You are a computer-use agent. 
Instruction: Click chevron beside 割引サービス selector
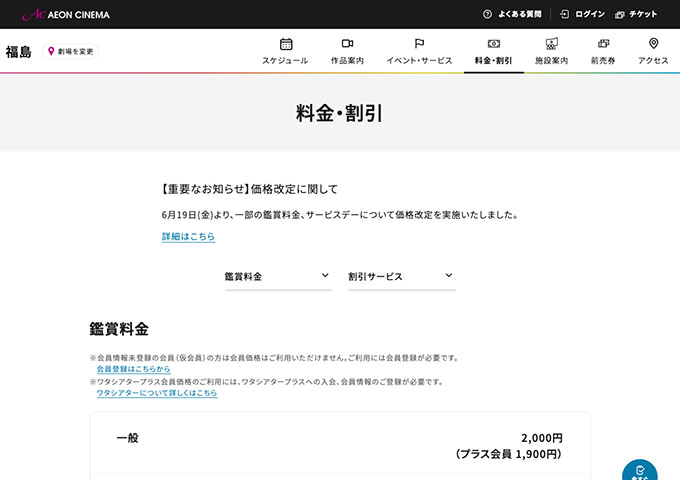[x=449, y=275]
